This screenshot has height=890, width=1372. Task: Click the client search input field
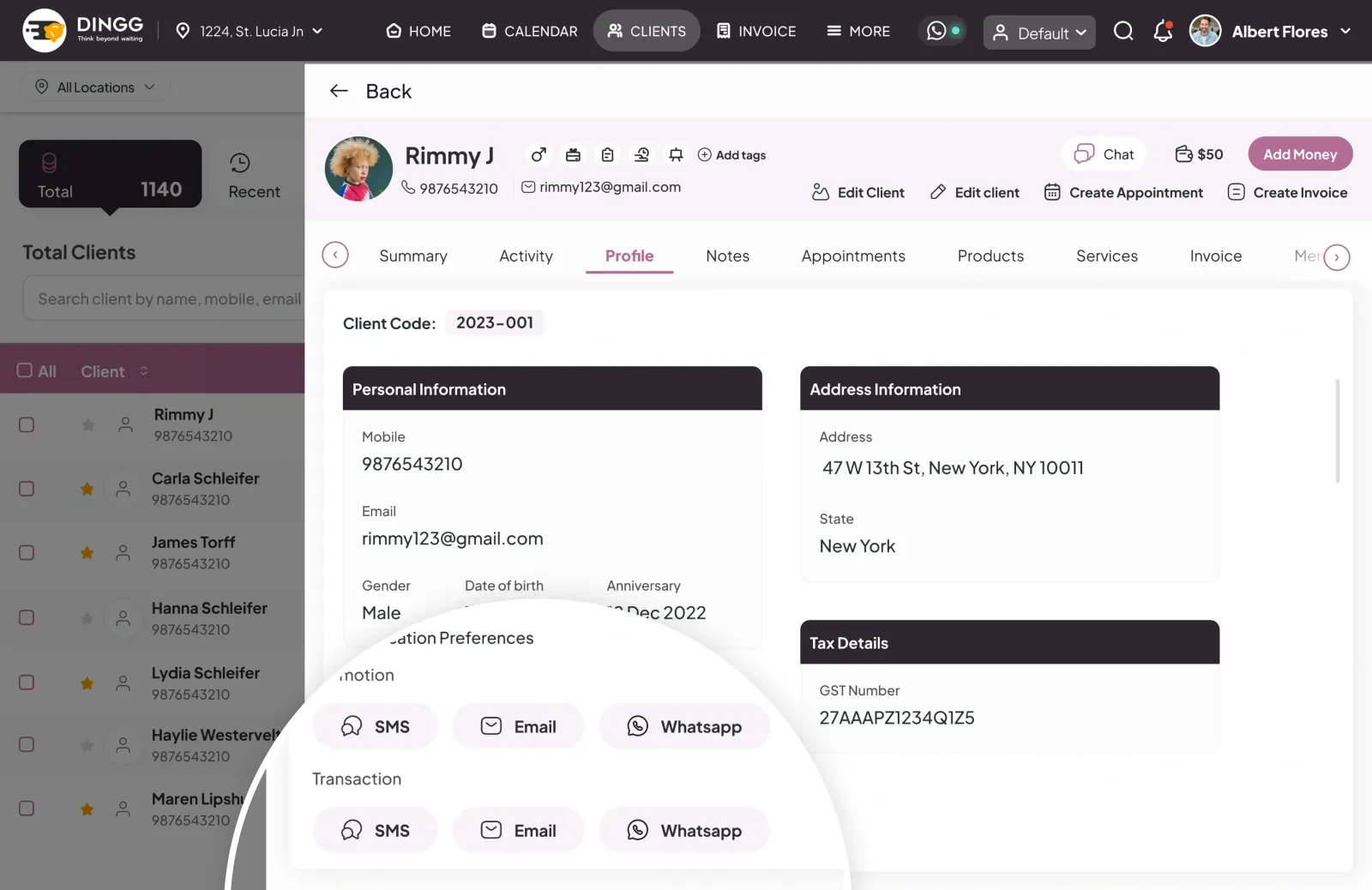165,298
